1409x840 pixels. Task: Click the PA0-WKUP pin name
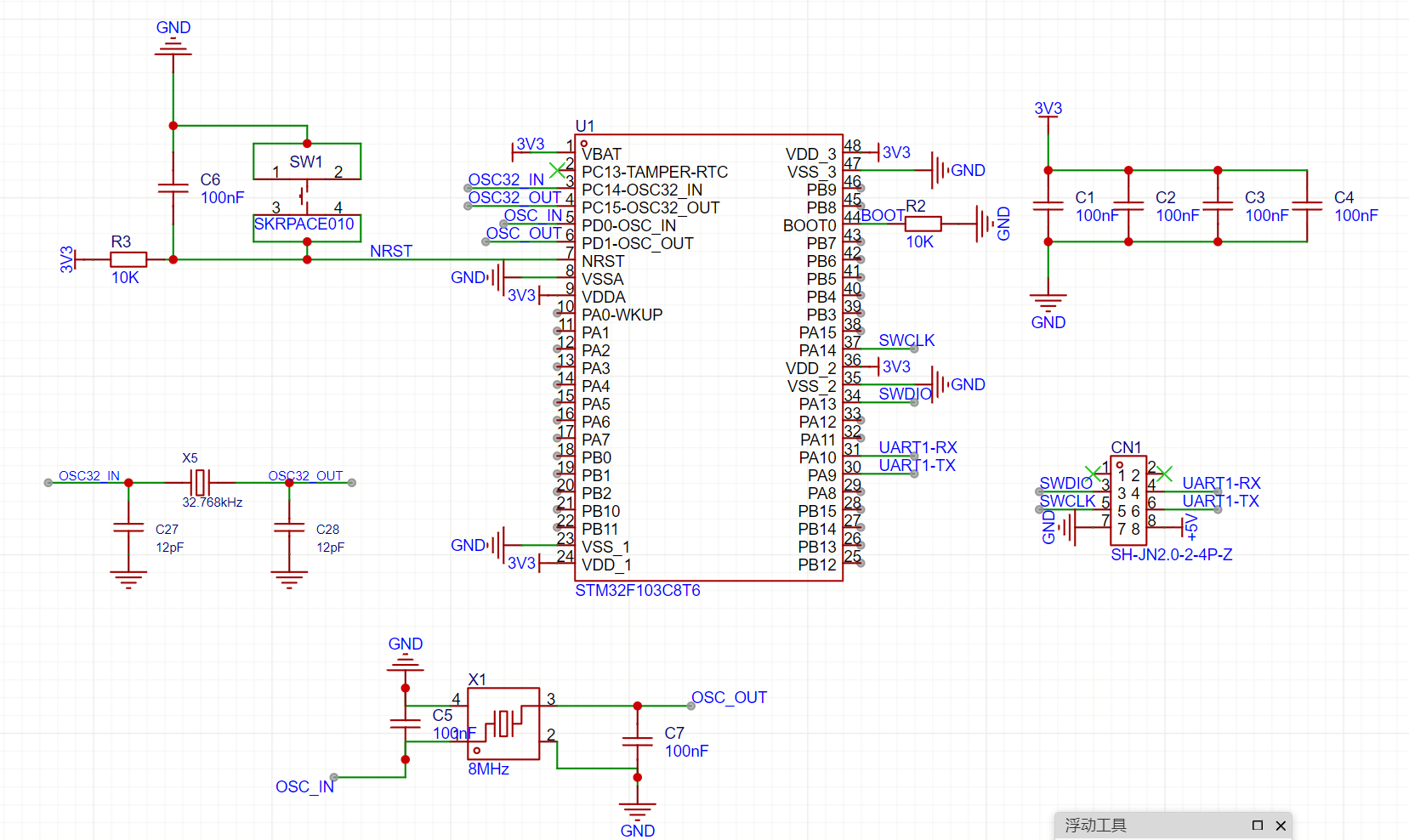coord(622,315)
